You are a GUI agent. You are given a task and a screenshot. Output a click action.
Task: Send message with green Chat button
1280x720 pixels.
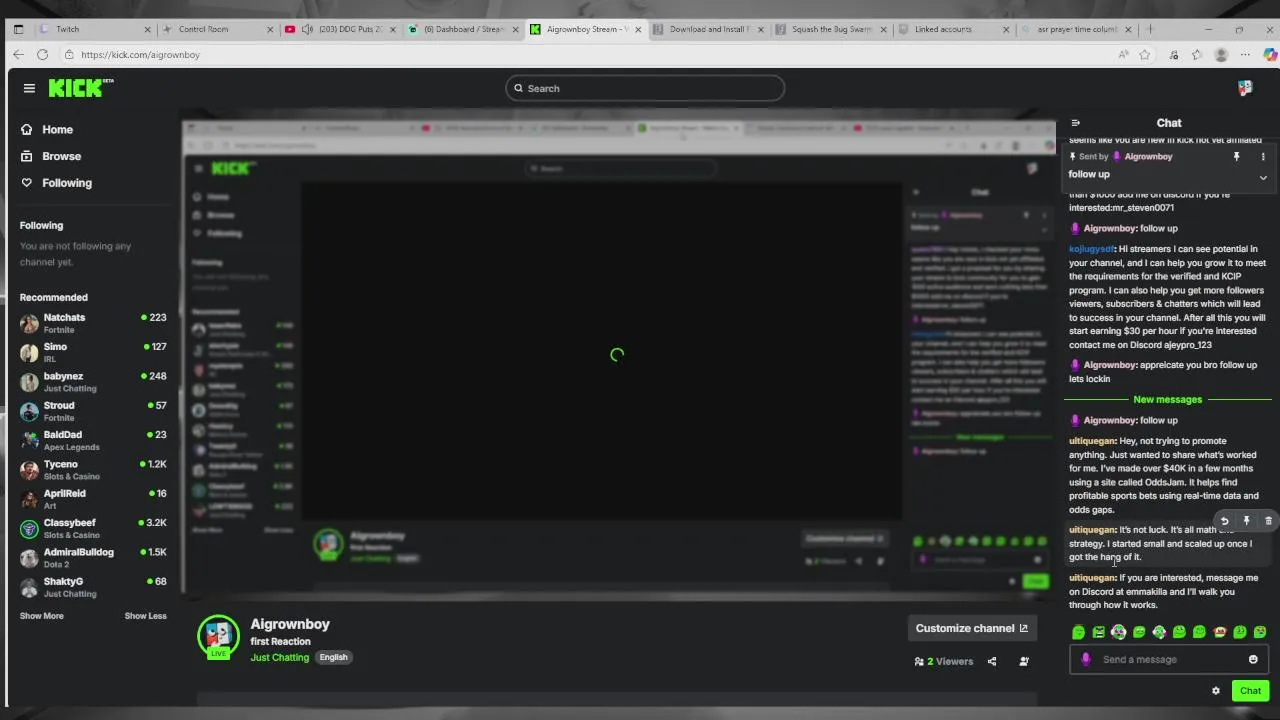coord(1250,691)
